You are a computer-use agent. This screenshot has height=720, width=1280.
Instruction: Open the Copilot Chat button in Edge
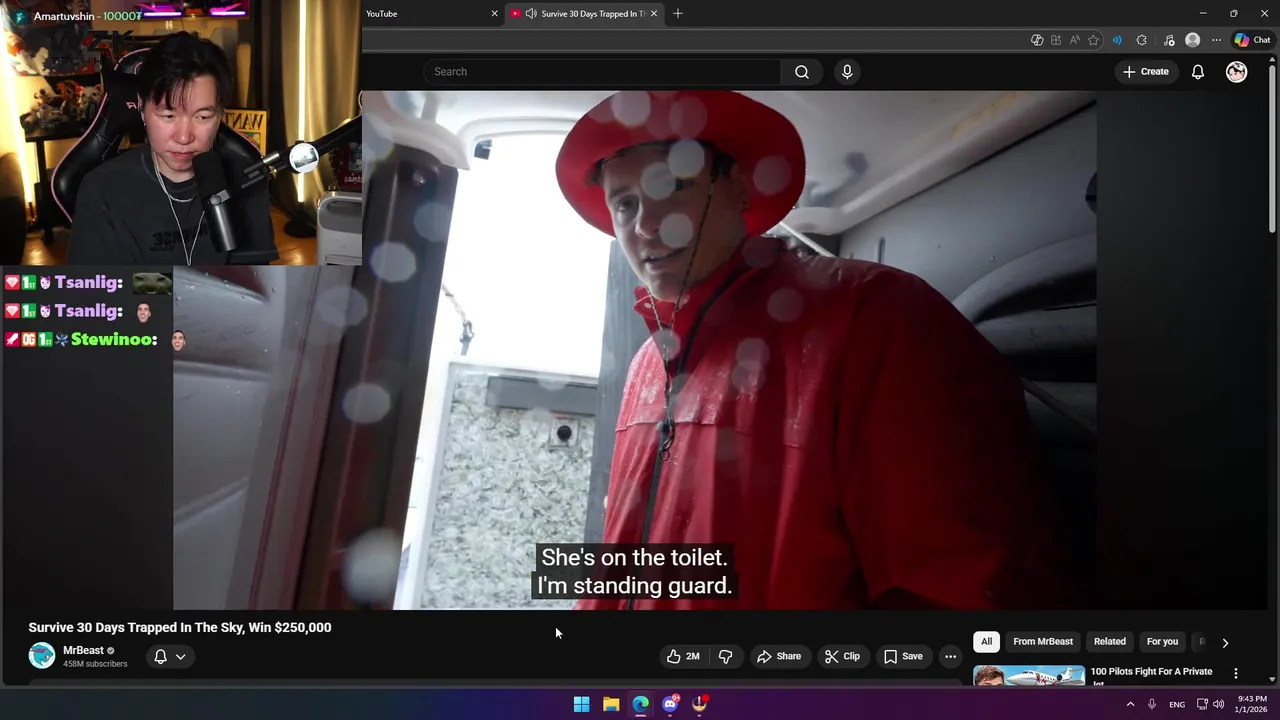[1252, 40]
